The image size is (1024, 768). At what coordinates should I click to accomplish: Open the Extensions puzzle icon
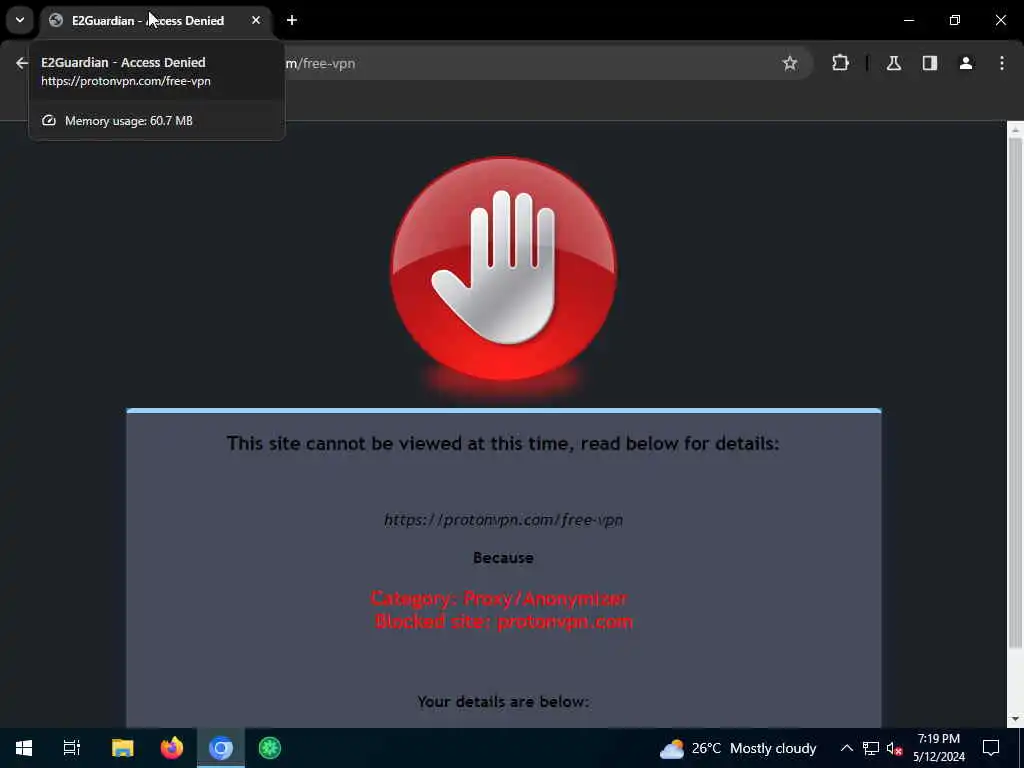(x=840, y=63)
